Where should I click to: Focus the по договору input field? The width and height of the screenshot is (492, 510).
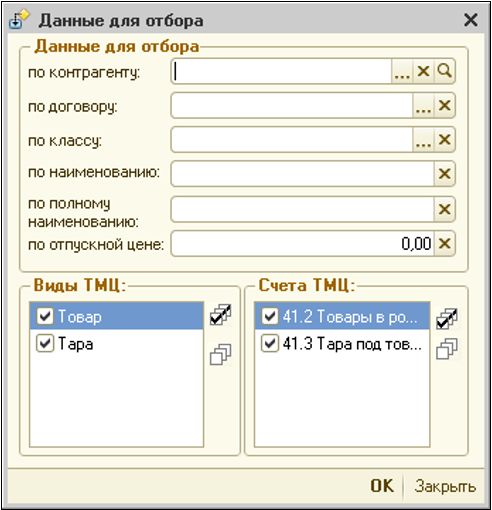292,106
